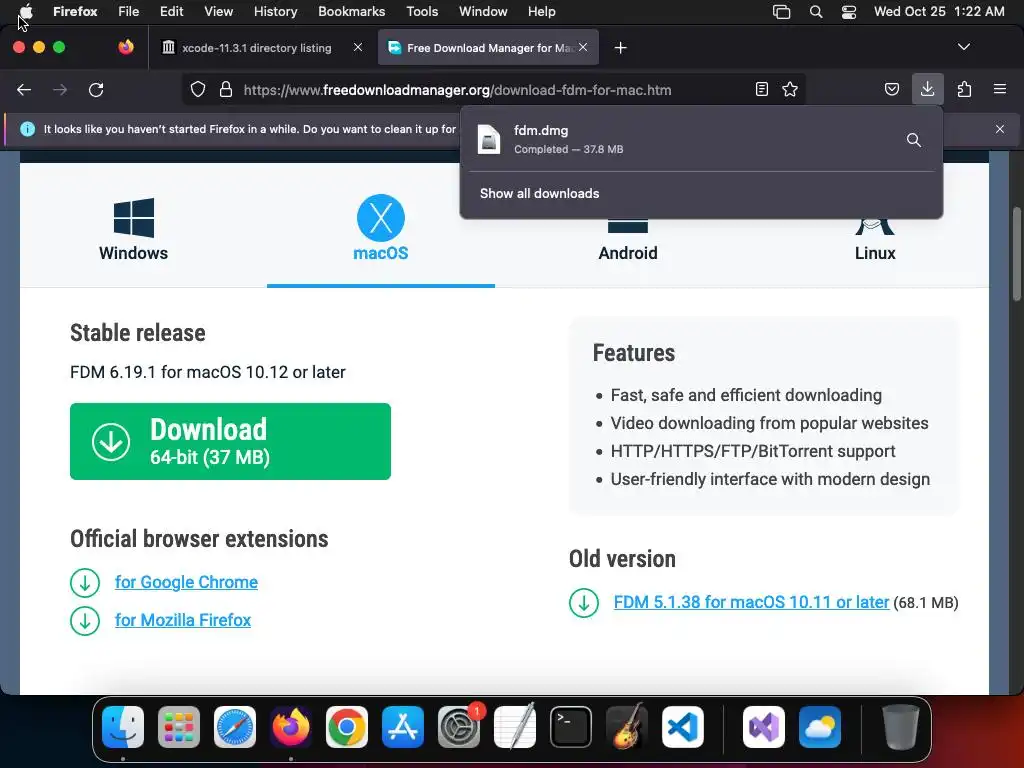Open Trash from the Dock
Viewport: 1024px width, 768px height.
(901, 726)
